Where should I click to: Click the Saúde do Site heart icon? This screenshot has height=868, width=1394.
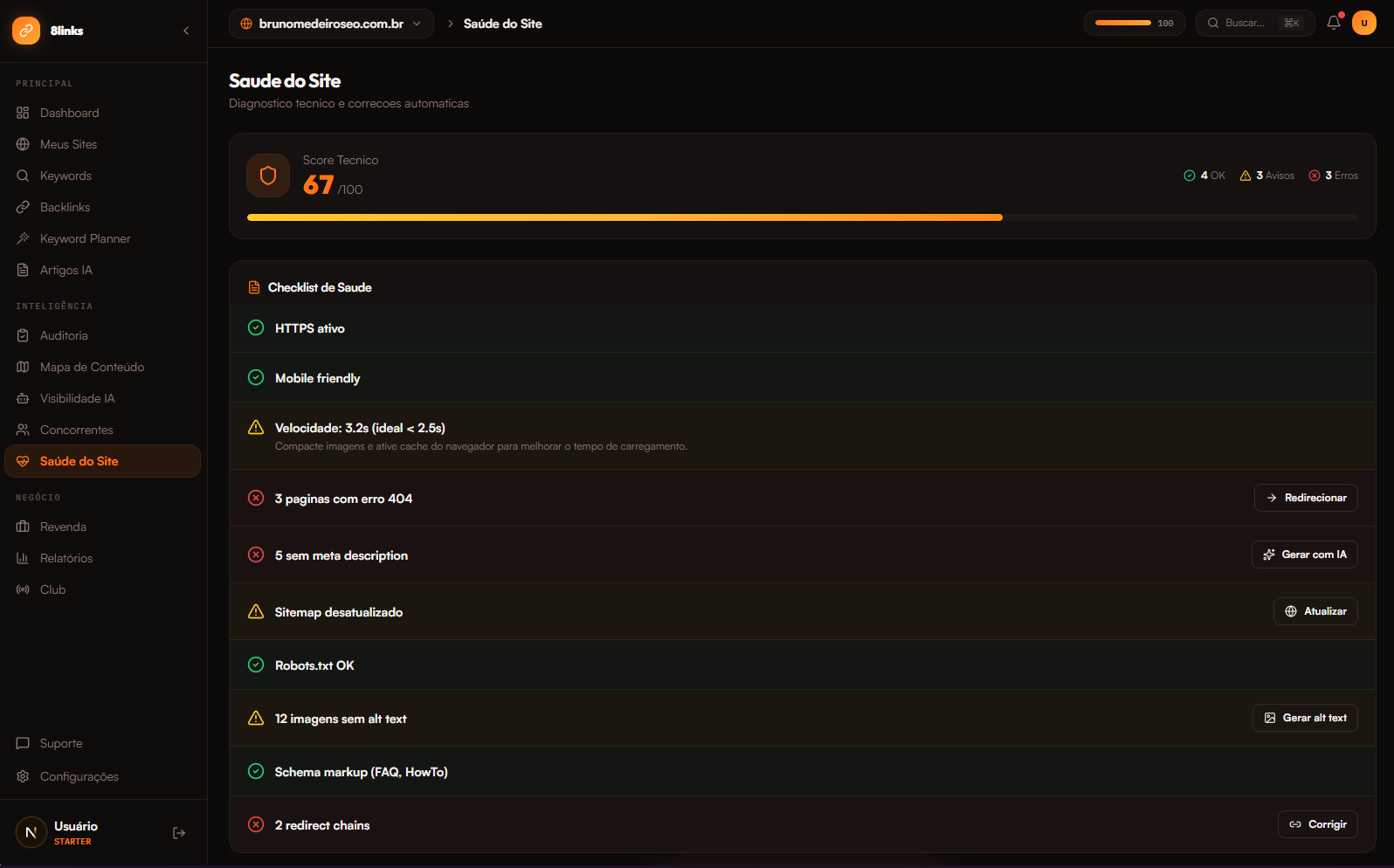coord(23,461)
